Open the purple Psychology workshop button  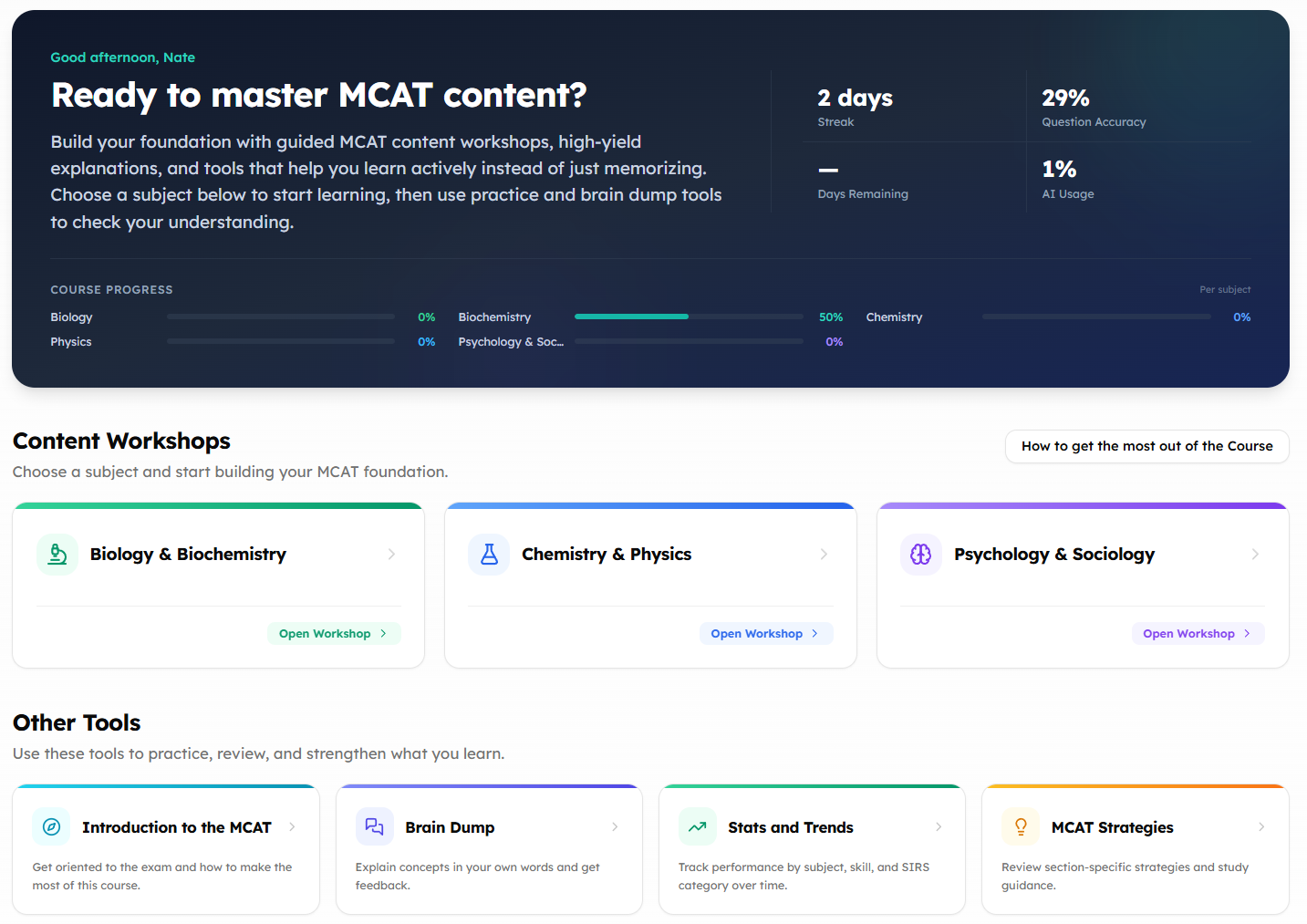(1198, 634)
